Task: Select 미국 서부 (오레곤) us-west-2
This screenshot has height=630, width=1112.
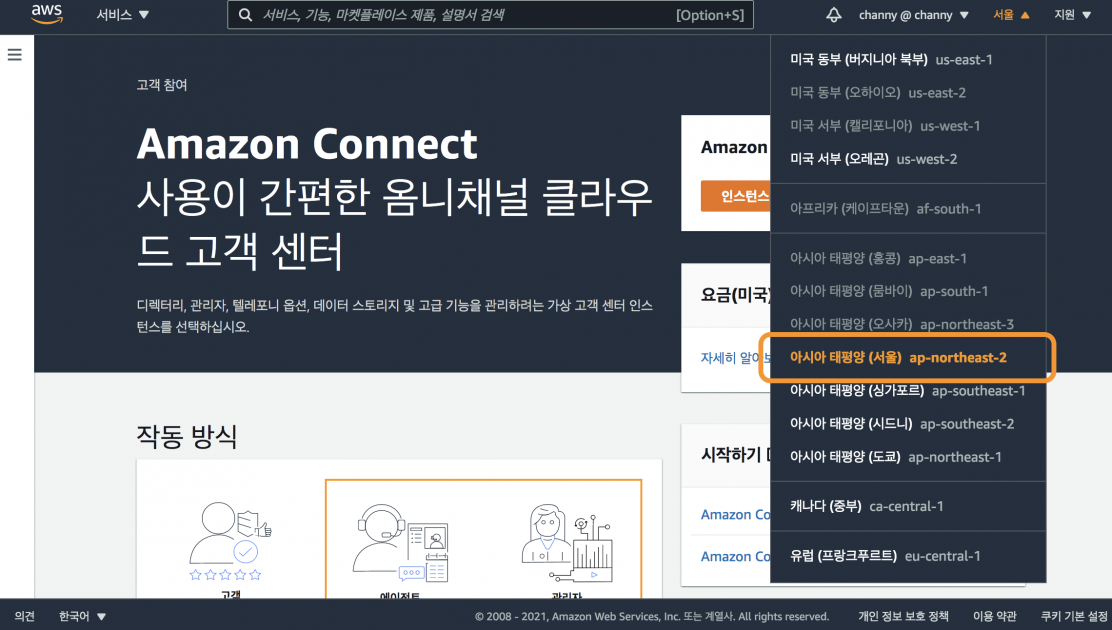Action: (873, 159)
